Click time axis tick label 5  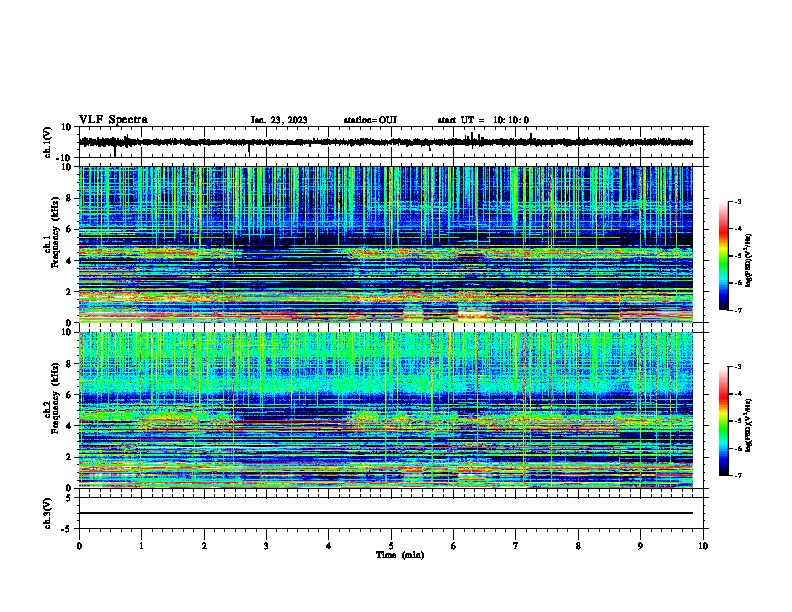pyautogui.click(x=391, y=545)
